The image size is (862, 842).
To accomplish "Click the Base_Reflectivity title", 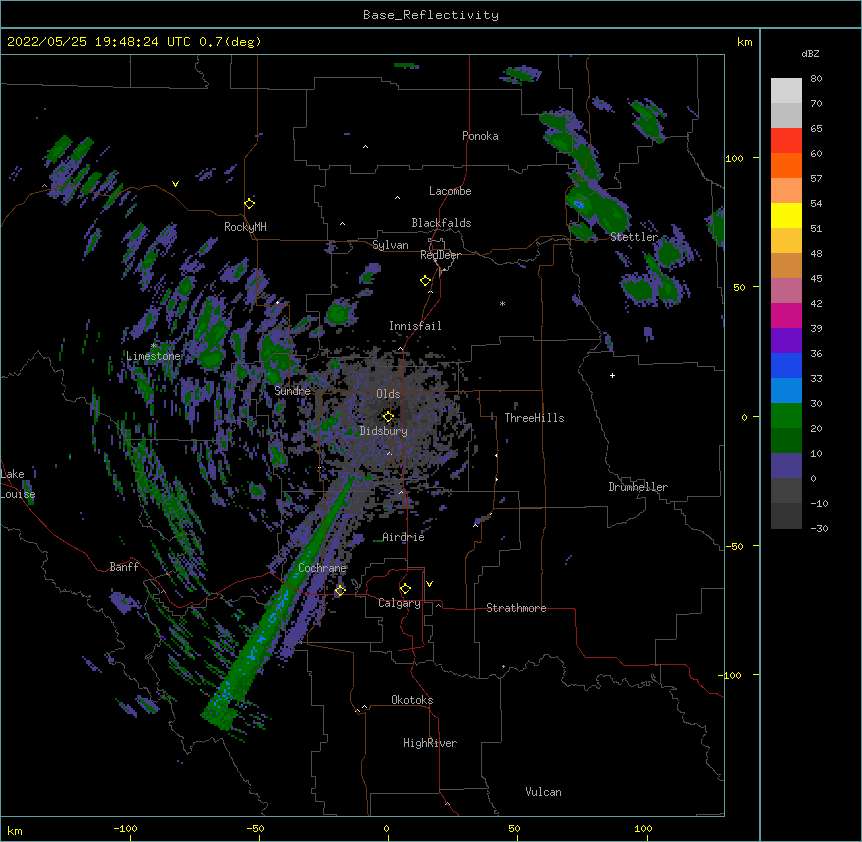I will point(431,15).
